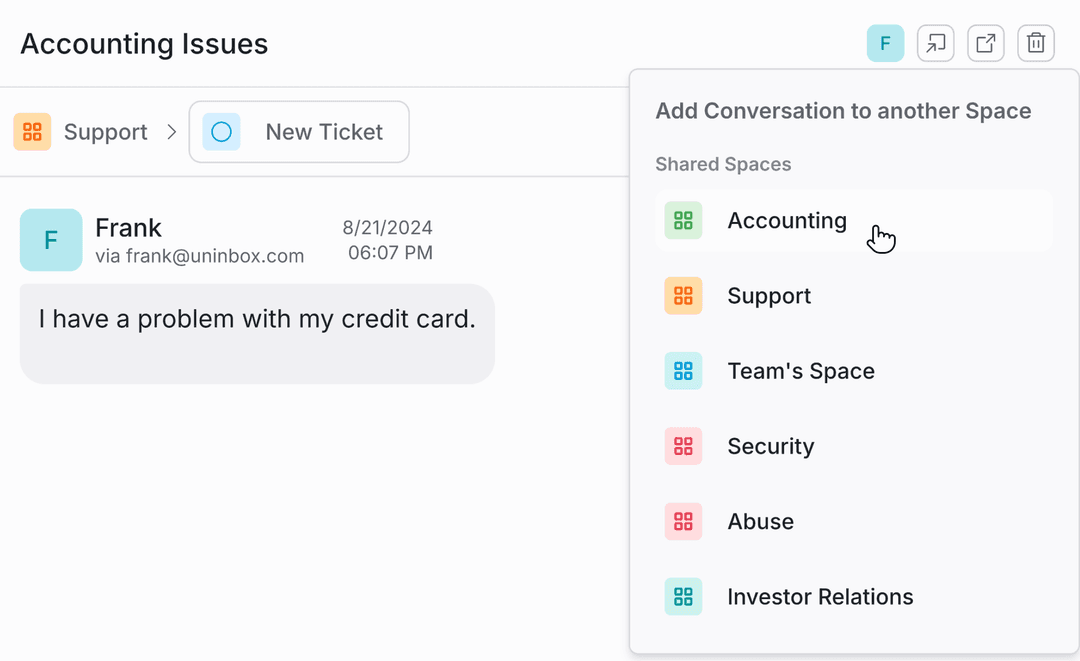Click the blue Team's Space icon
Viewport: 1080px width, 661px height.
pyautogui.click(x=683, y=371)
